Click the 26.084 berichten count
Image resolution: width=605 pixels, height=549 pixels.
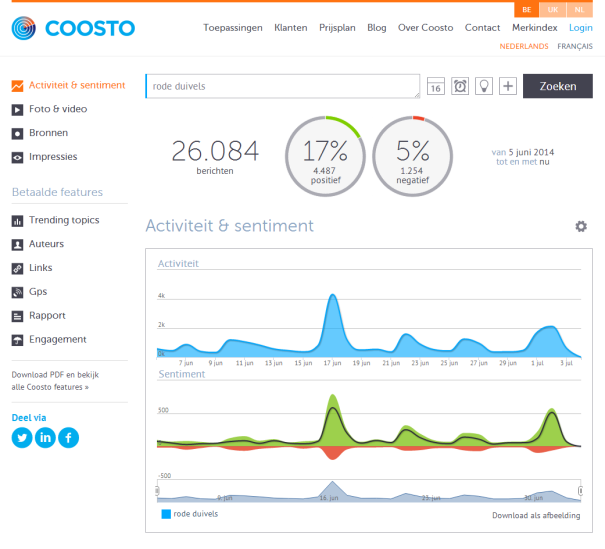coord(215,156)
